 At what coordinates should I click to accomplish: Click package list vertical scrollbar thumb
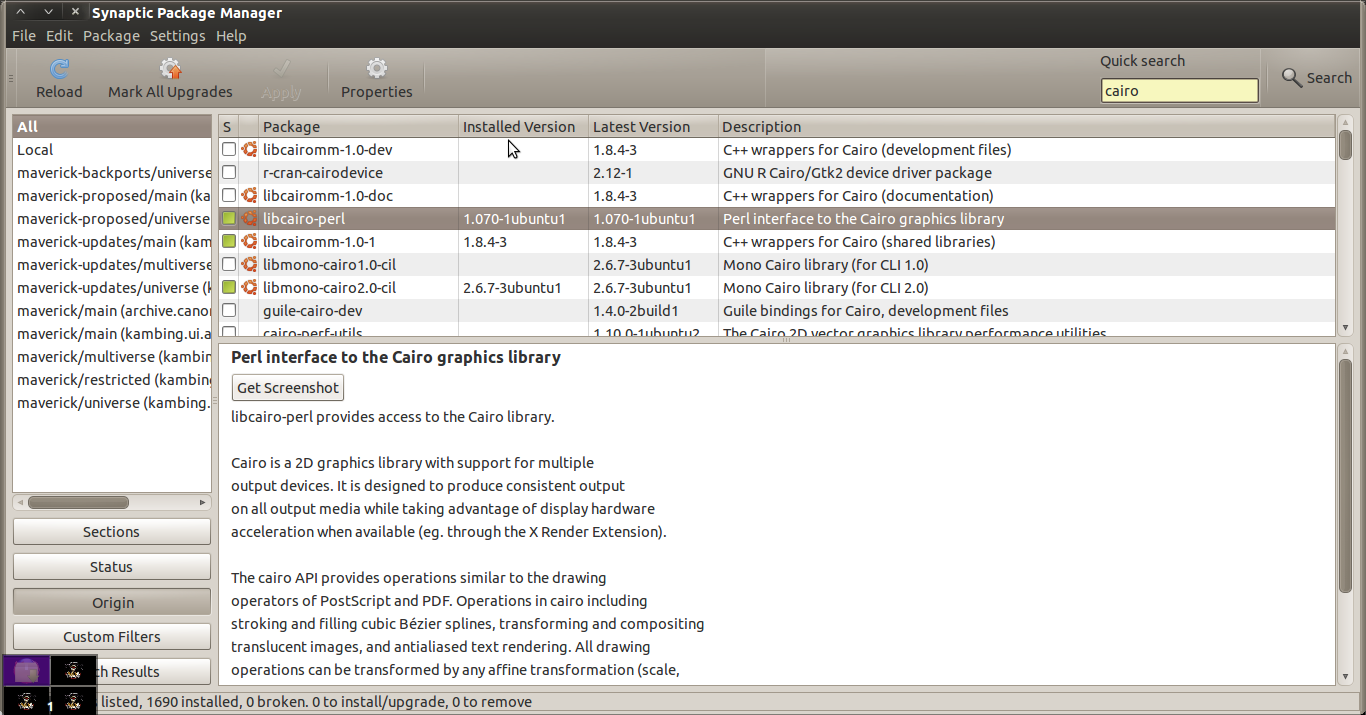click(x=1345, y=144)
